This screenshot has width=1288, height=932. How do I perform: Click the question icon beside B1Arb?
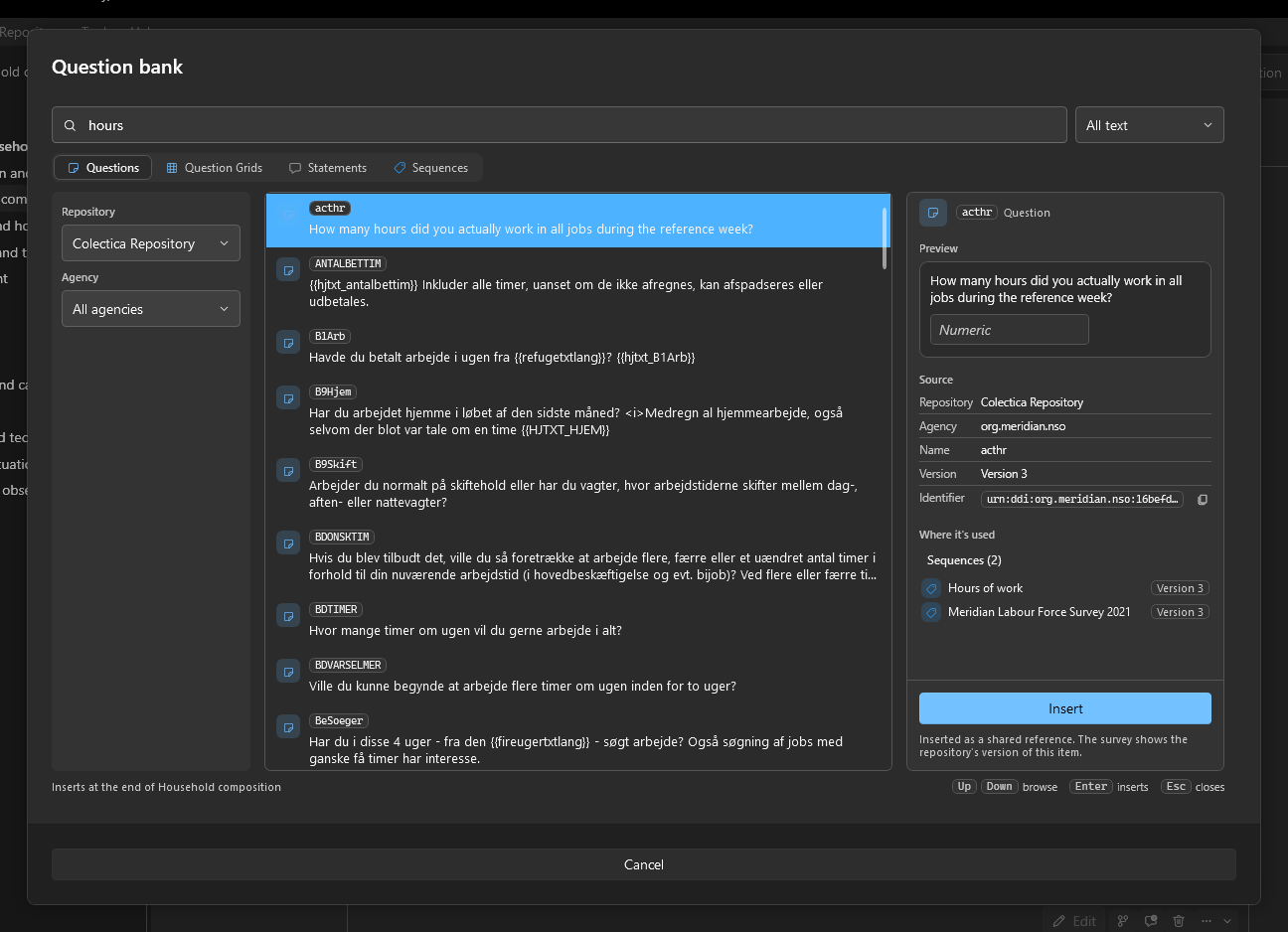click(x=288, y=342)
